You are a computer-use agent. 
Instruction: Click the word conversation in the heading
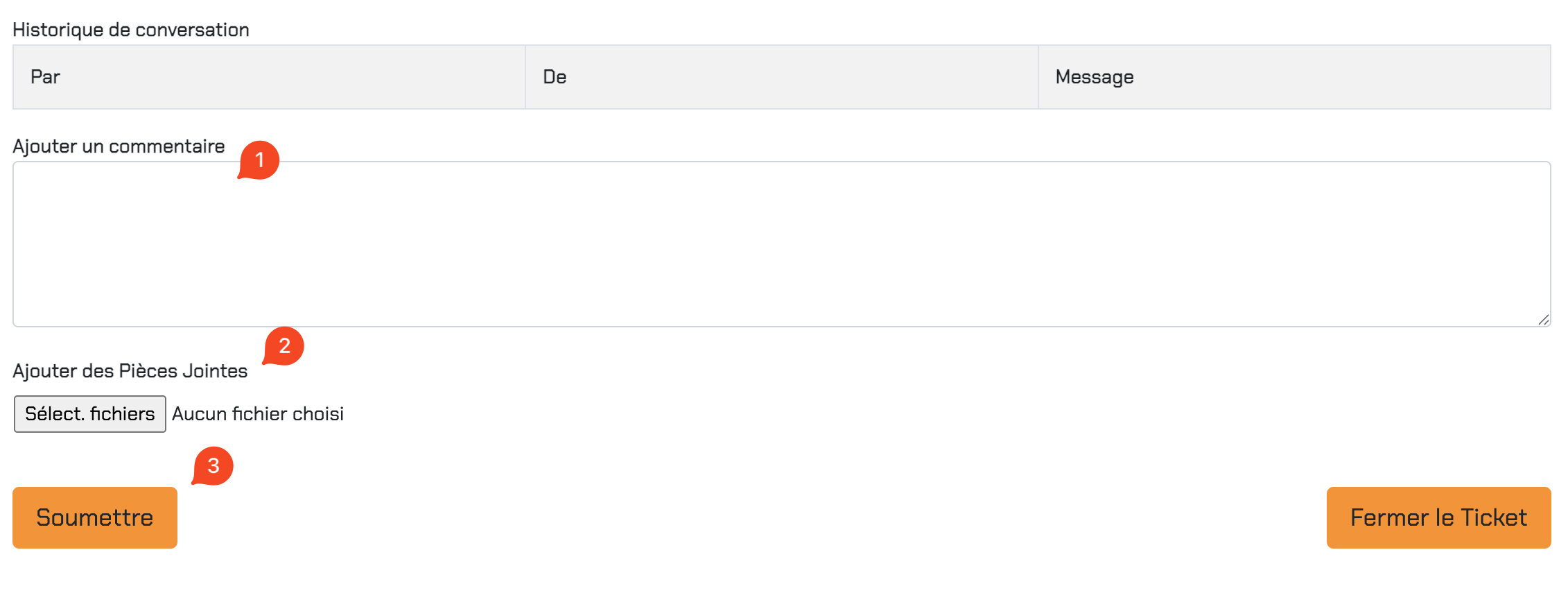click(192, 30)
